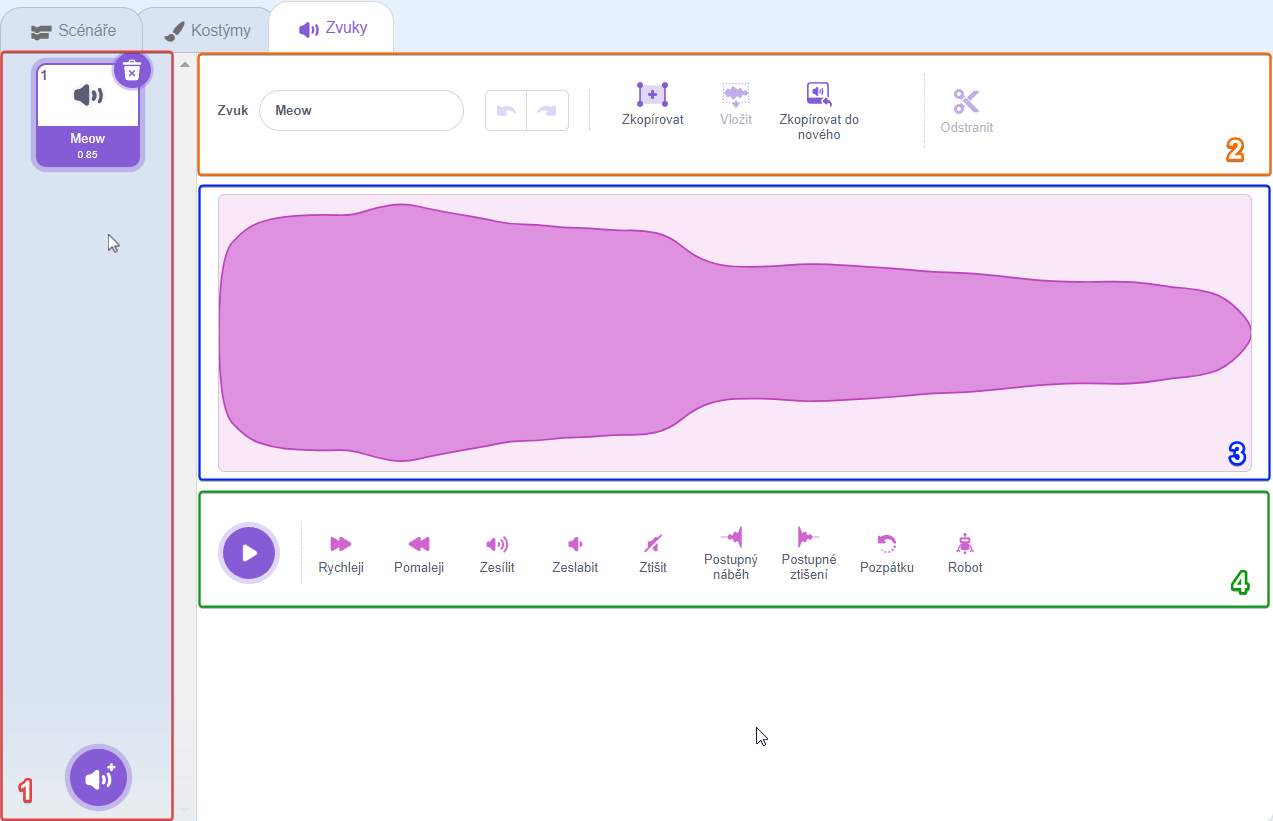This screenshot has width=1273, height=821.
Task: Click the Zvuk name input field
Action: 361,111
